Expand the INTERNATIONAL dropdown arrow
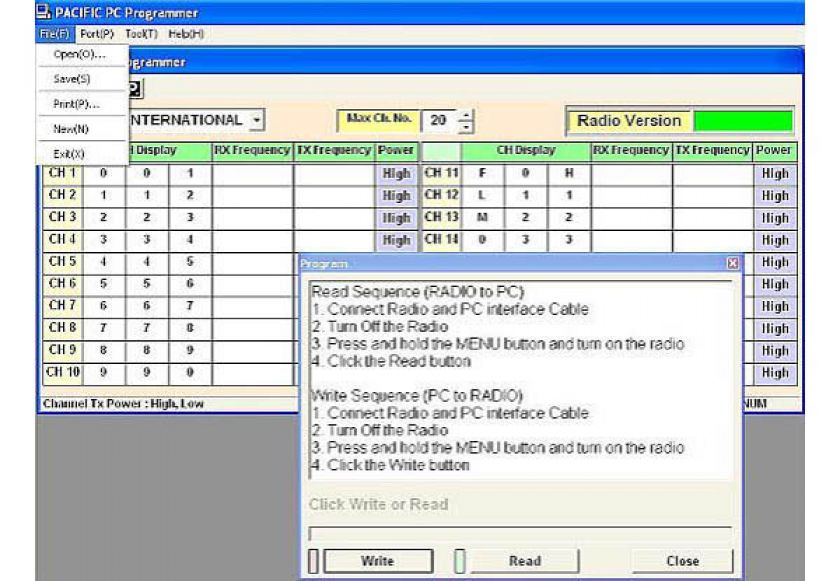 pyautogui.click(x=257, y=120)
